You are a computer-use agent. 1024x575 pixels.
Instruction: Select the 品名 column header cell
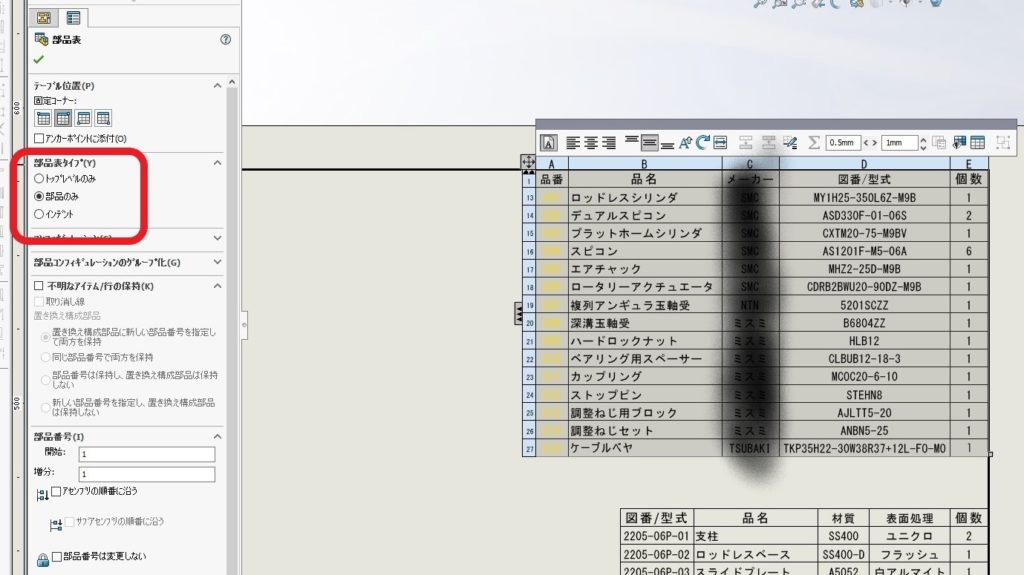click(644, 180)
